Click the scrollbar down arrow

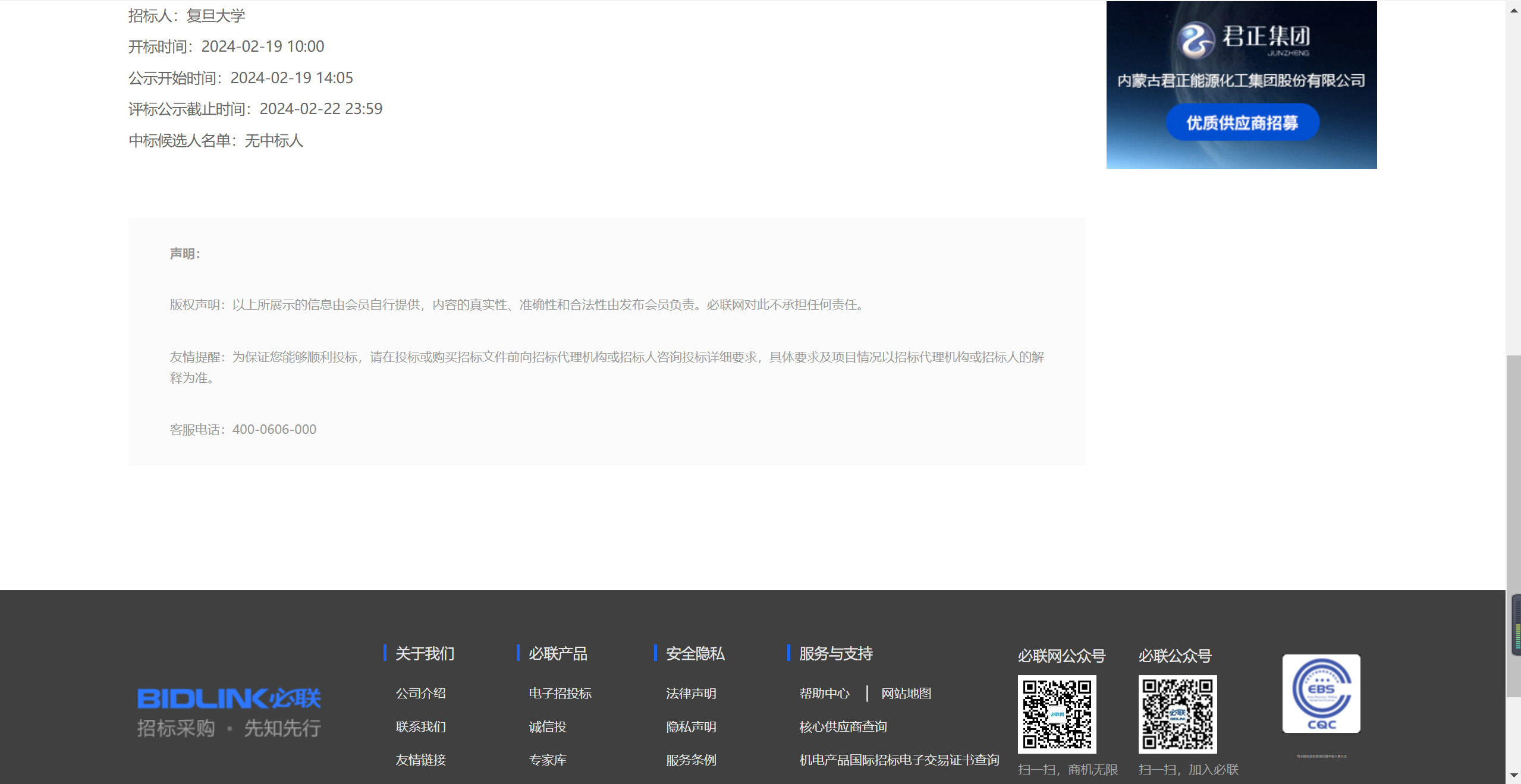coord(1513,775)
